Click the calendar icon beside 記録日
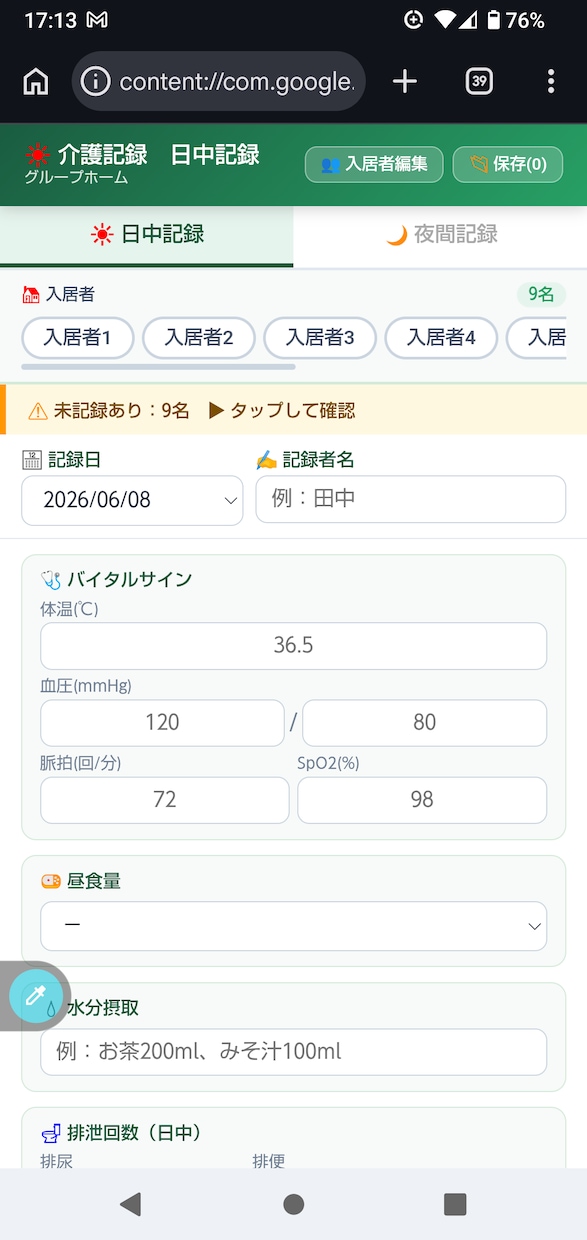Image resolution: width=587 pixels, height=1240 pixels. pos(31,460)
